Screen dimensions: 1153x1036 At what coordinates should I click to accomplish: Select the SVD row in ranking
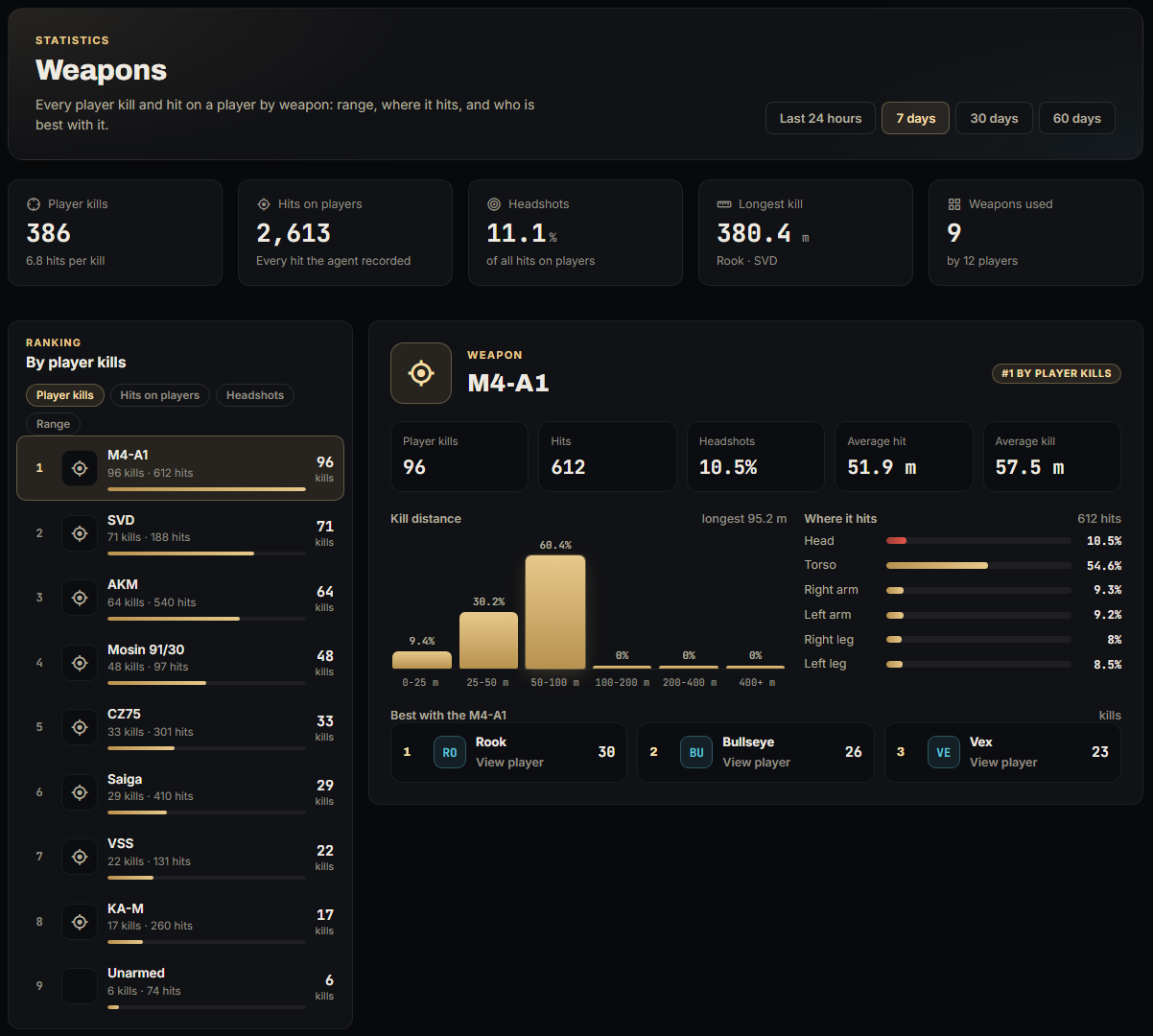pos(180,533)
